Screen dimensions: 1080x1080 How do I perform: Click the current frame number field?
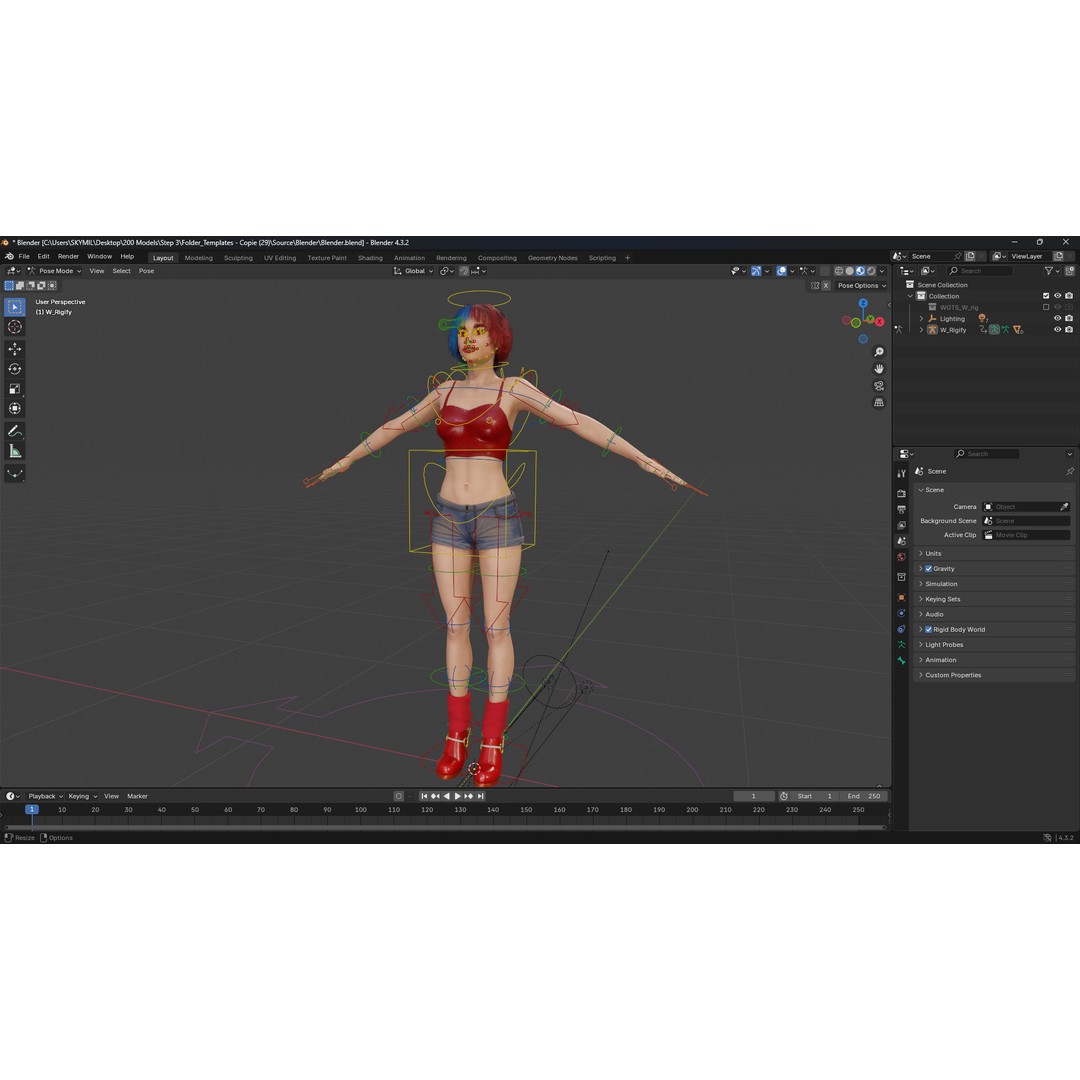(x=754, y=796)
